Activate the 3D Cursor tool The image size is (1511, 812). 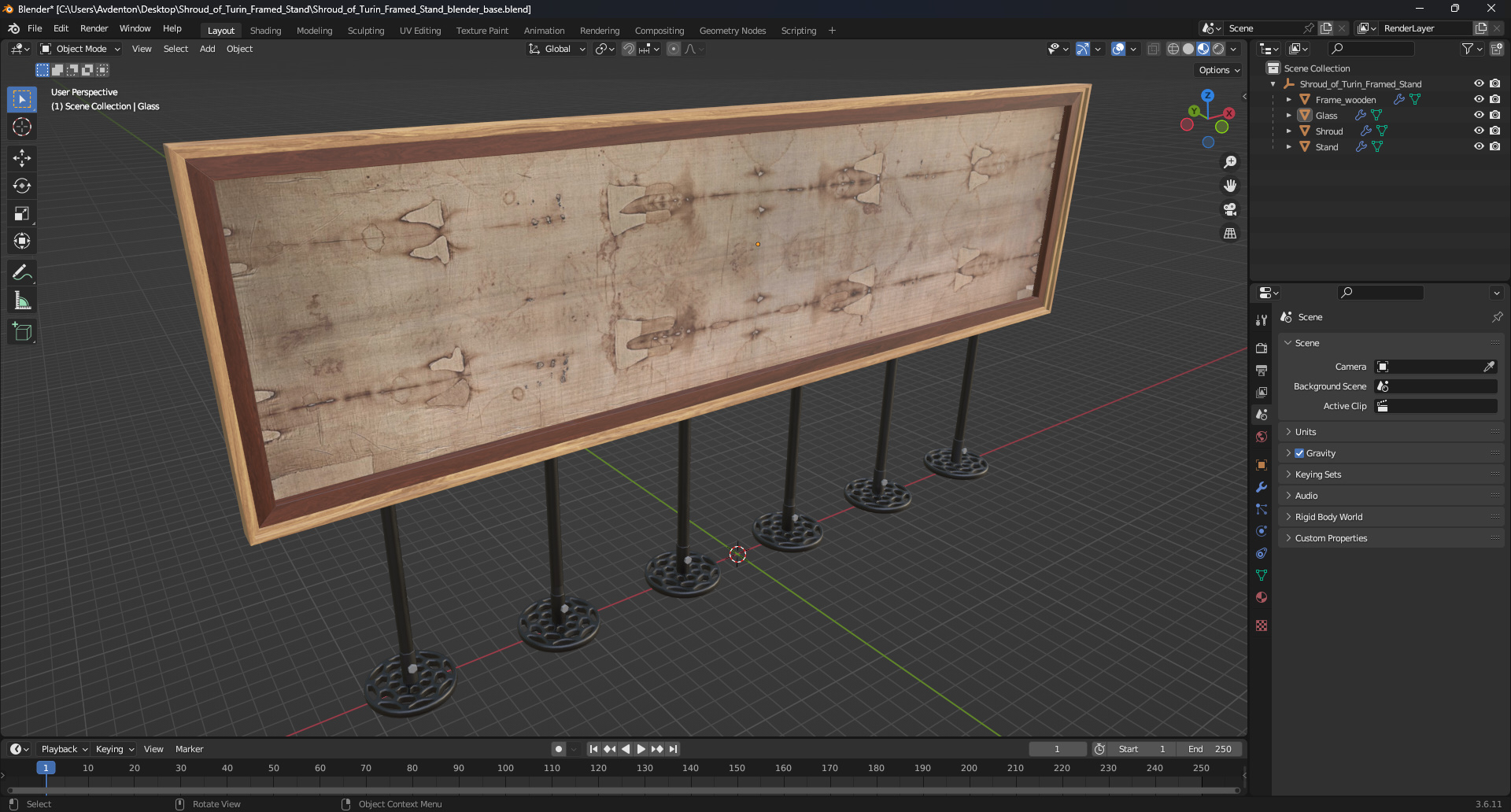(x=22, y=127)
